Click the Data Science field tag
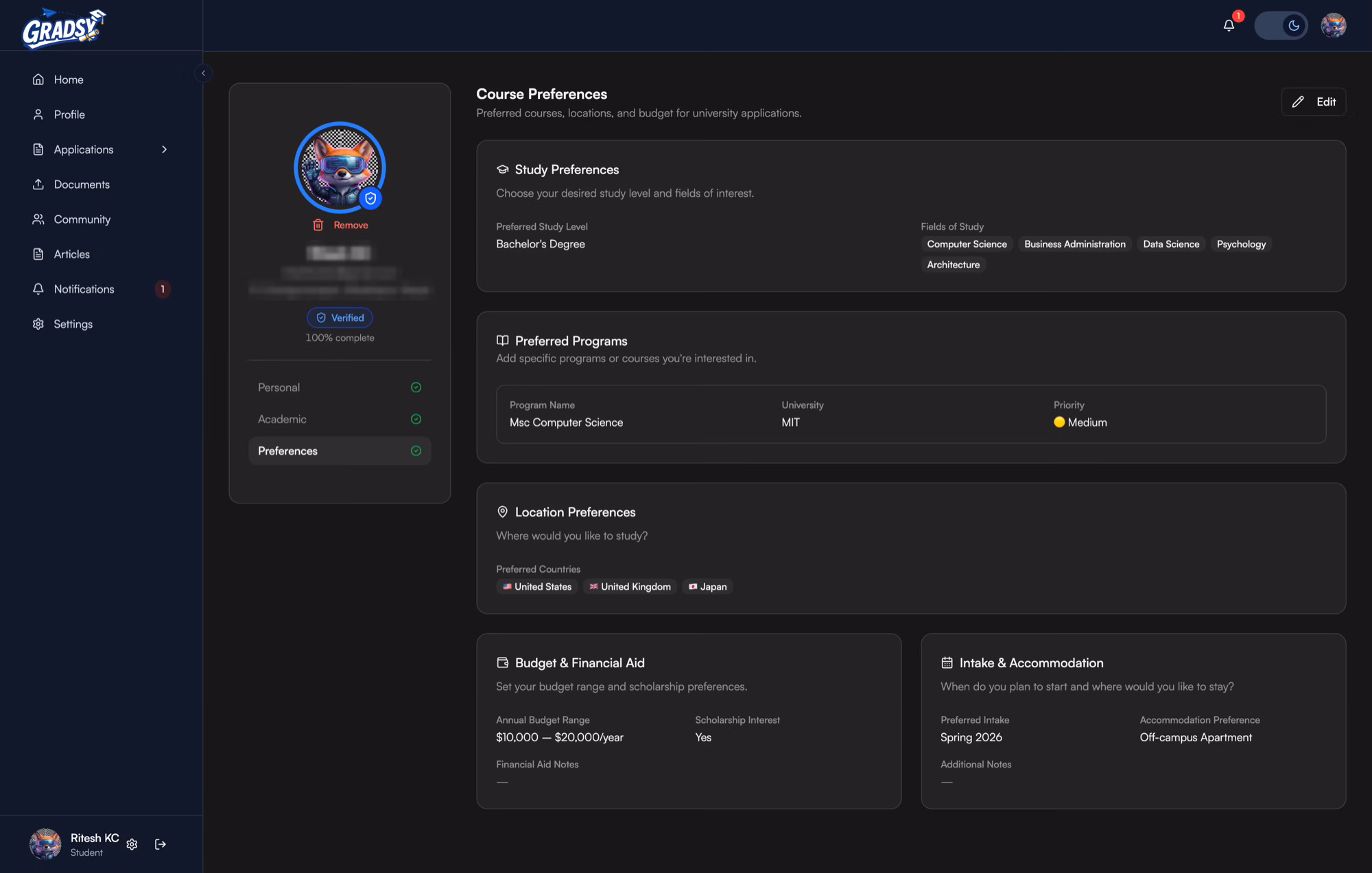Viewport: 1372px width, 873px height. tap(1171, 244)
